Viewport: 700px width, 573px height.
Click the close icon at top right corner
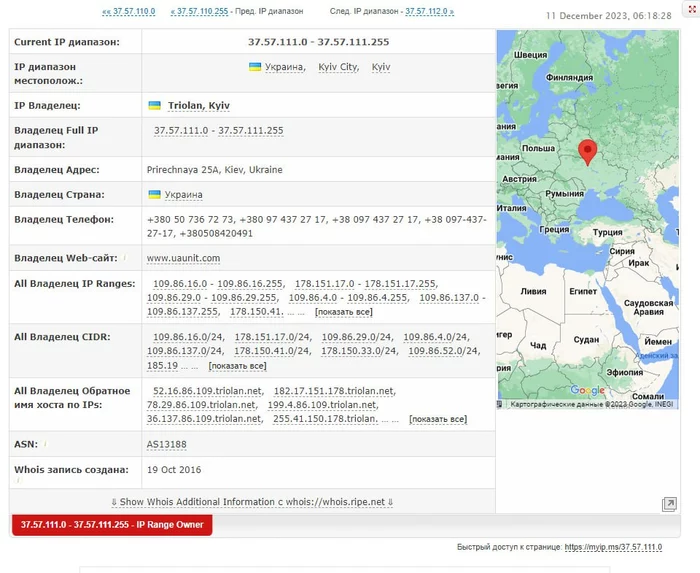[x=692, y=9]
